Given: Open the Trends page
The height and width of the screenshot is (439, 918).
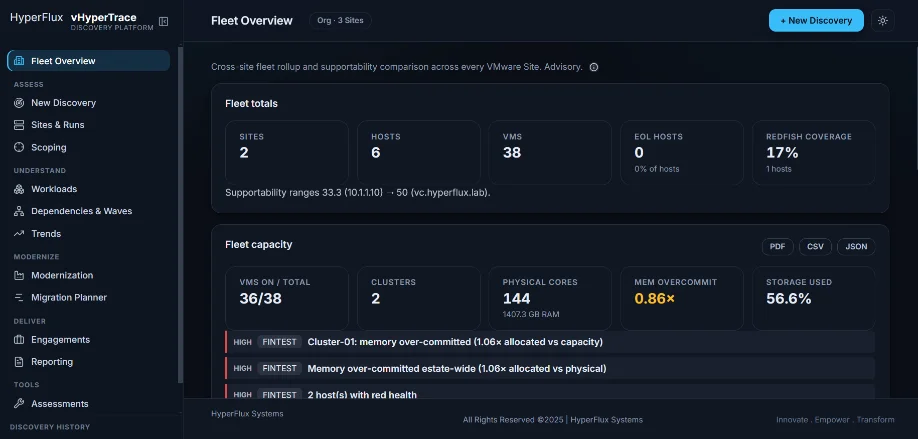Looking at the screenshot, I should pos(89,234).
